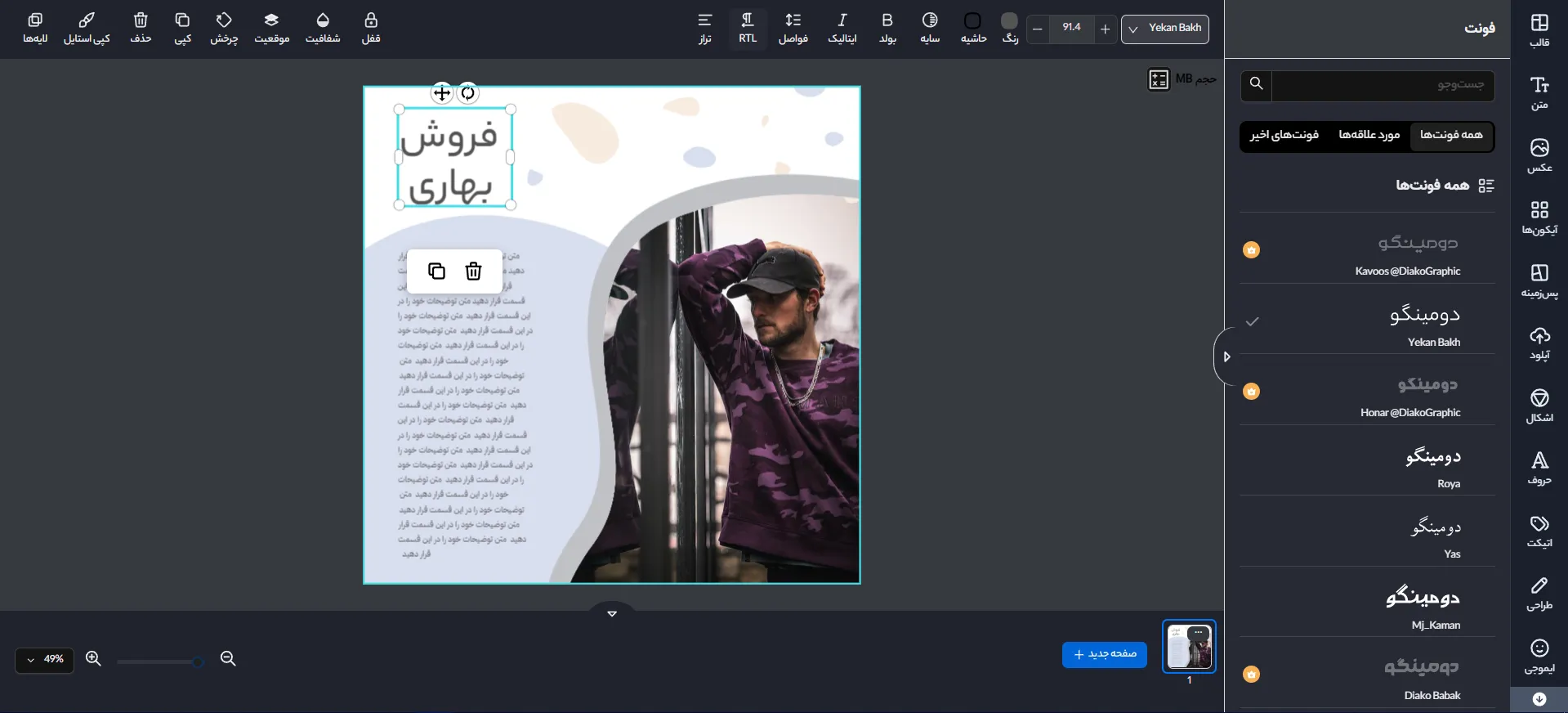Adjust the canvas zoom slider
Viewport: 1568px width, 713px height.
click(x=160, y=661)
